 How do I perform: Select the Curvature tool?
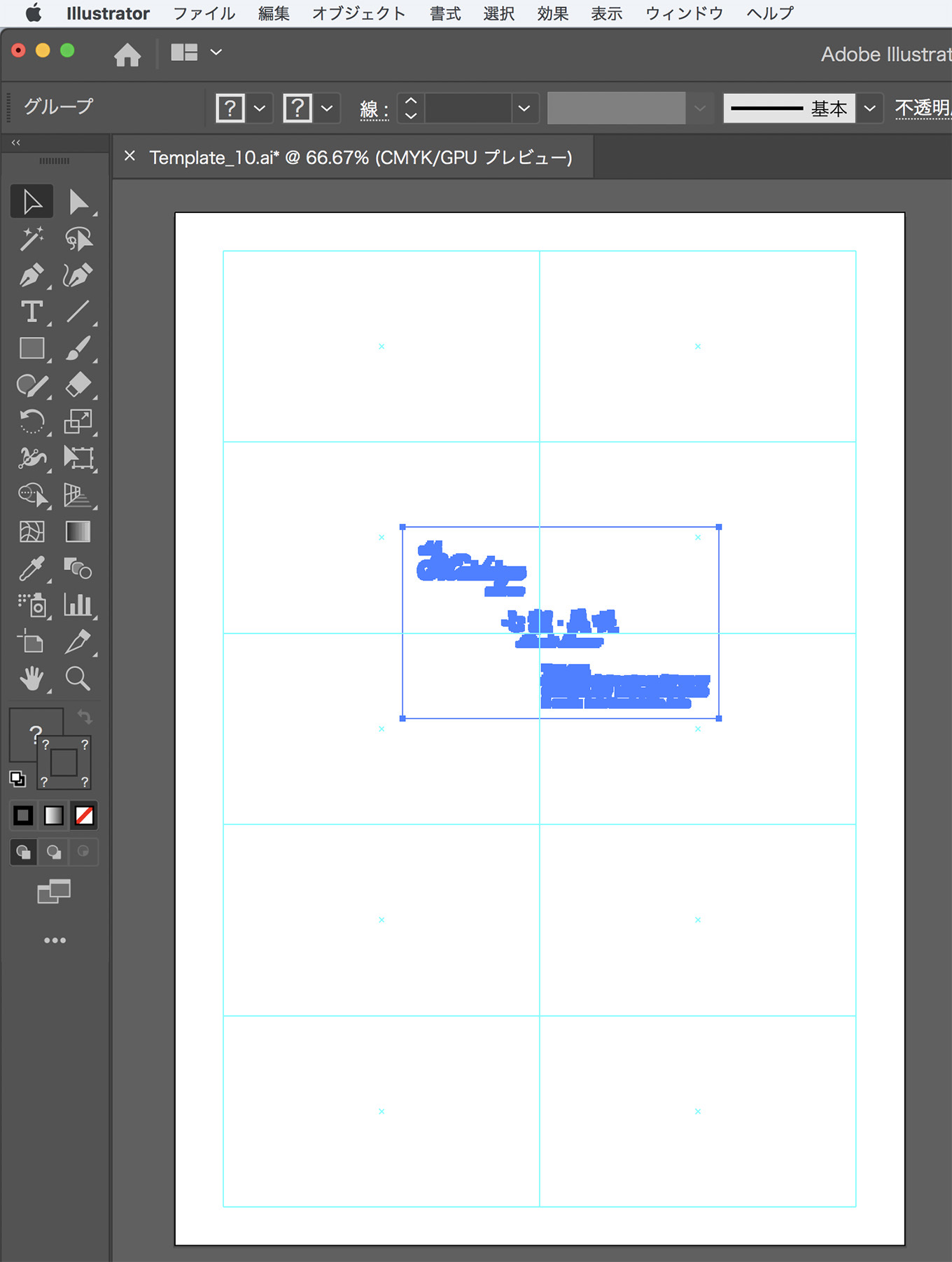[x=78, y=275]
